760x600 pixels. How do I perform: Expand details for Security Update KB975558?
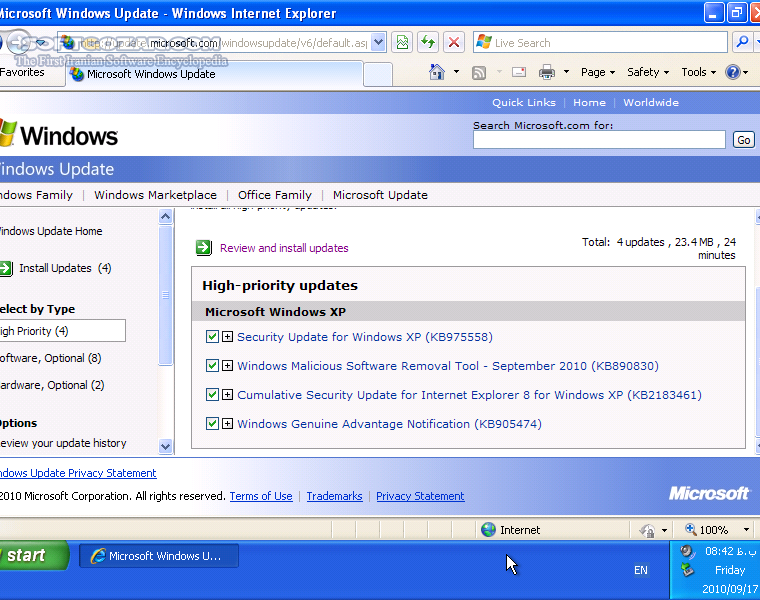[x=227, y=336]
